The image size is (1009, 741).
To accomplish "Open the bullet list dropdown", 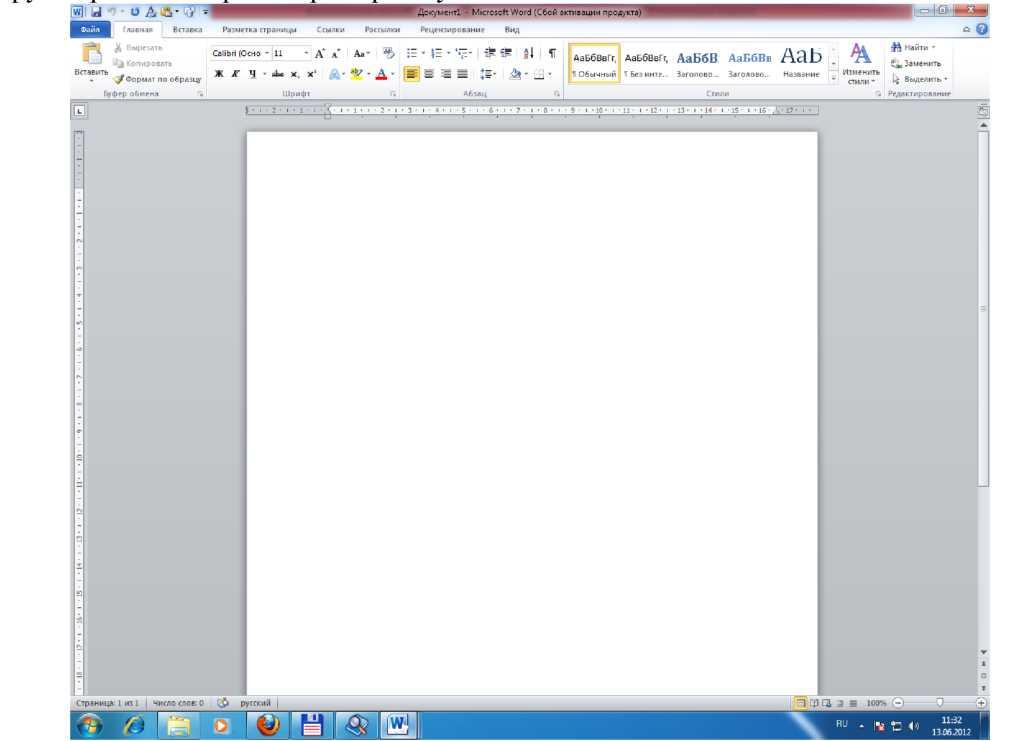I will [x=423, y=53].
